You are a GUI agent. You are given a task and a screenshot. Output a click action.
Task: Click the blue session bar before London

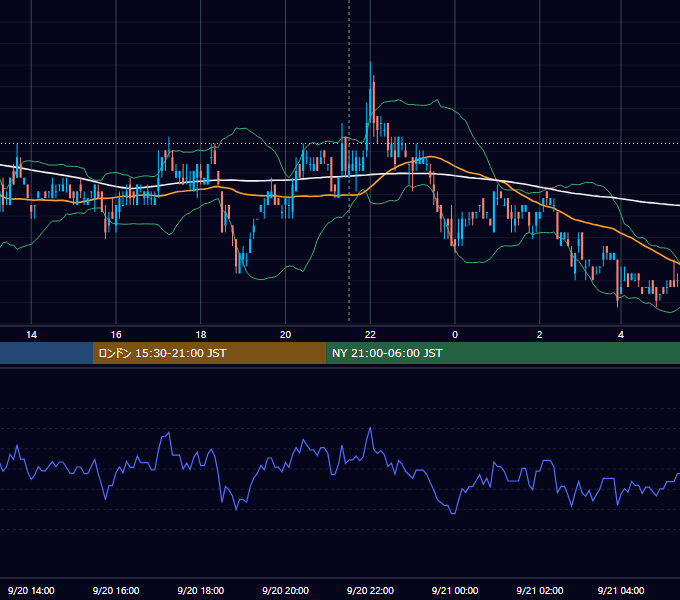(x=46, y=353)
